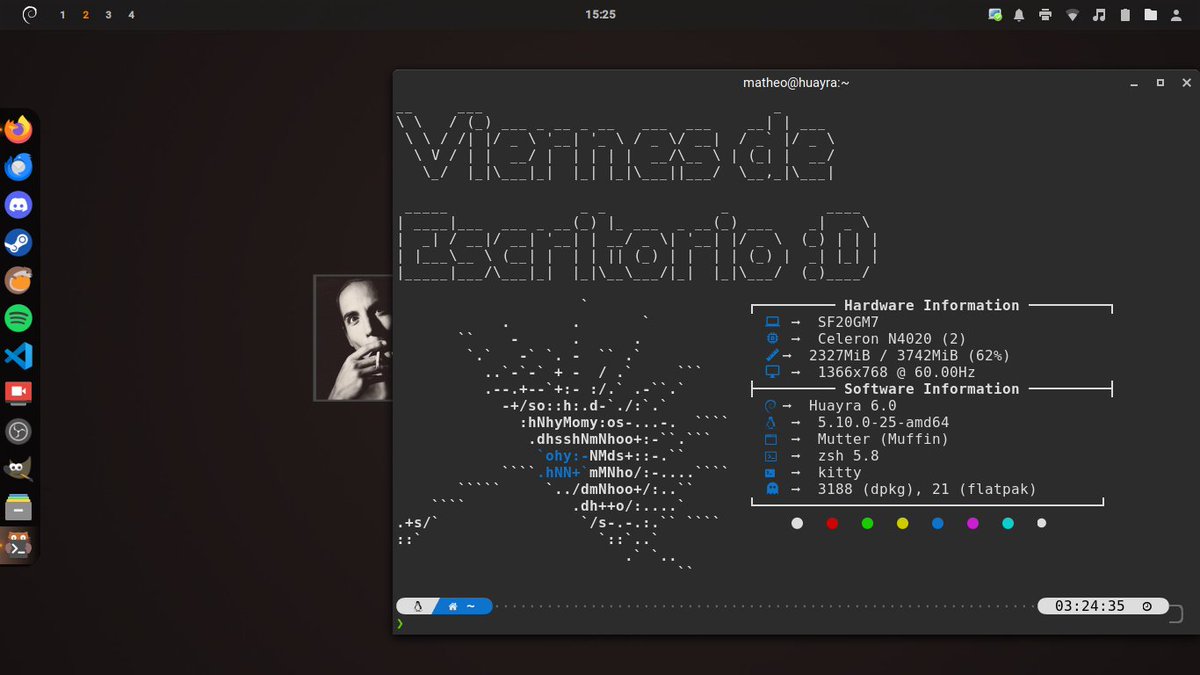Launch OBS Studio from the dock
This screenshot has width=1200, height=675.
pyautogui.click(x=18, y=431)
